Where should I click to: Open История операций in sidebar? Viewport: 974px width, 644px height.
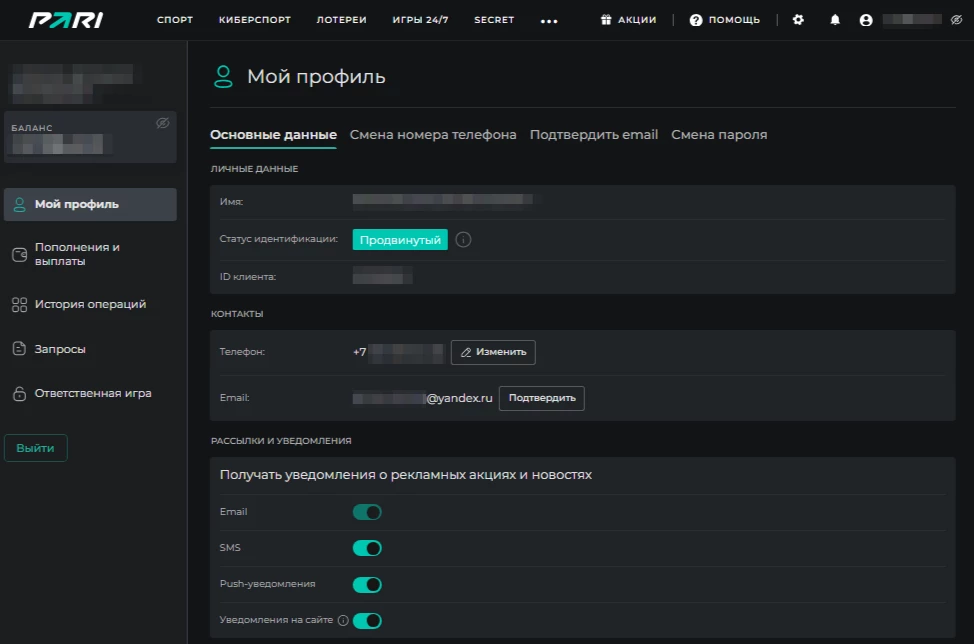tap(90, 304)
